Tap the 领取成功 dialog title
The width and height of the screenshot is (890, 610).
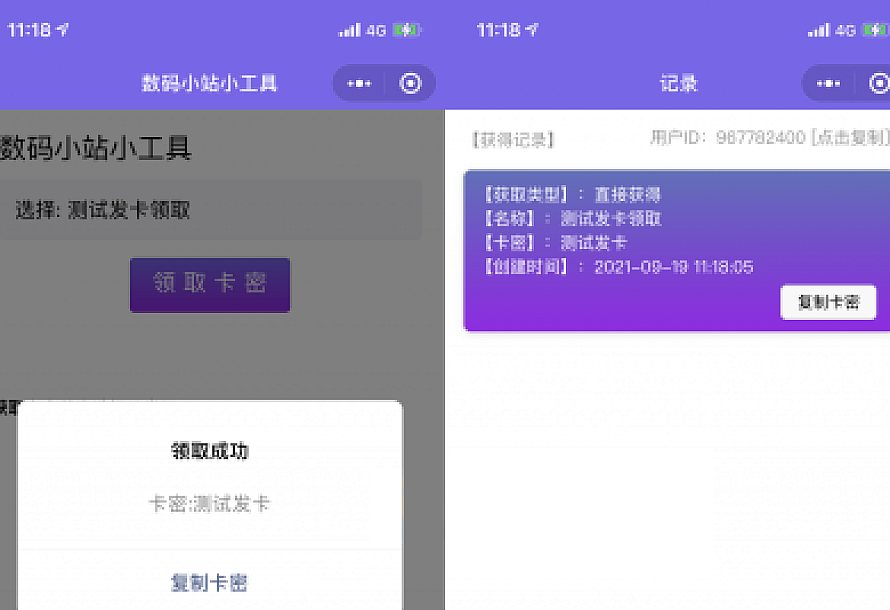click(210, 452)
